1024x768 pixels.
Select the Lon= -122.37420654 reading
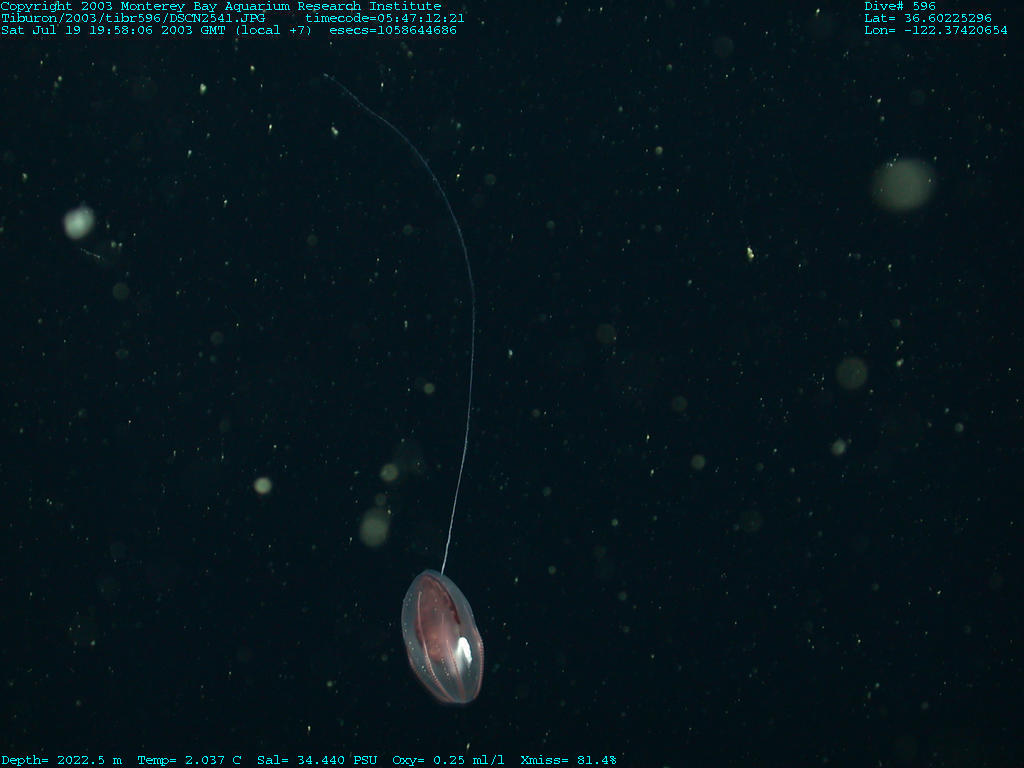pos(936,31)
